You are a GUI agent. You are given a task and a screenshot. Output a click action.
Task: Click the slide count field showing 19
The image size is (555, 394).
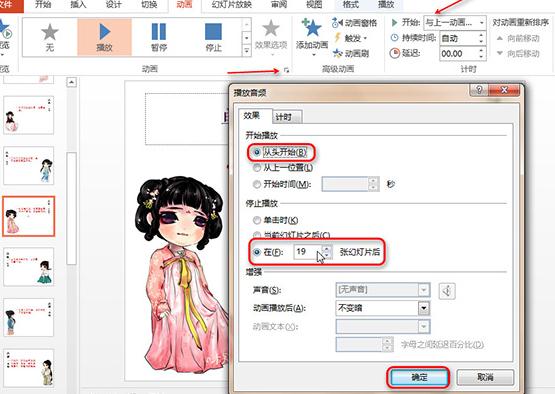[x=308, y=252]
